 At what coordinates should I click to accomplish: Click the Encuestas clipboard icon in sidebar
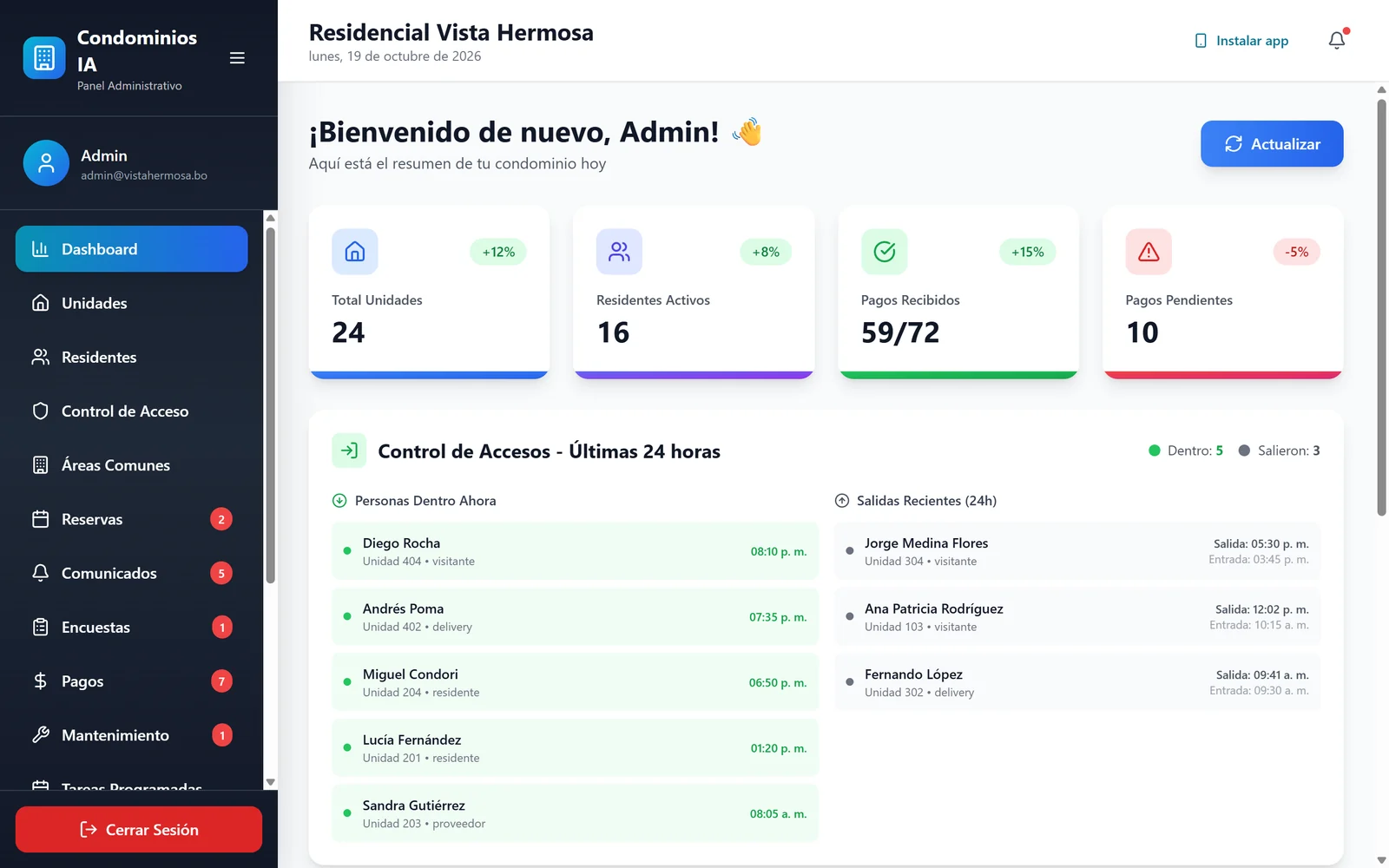[41, 627]
